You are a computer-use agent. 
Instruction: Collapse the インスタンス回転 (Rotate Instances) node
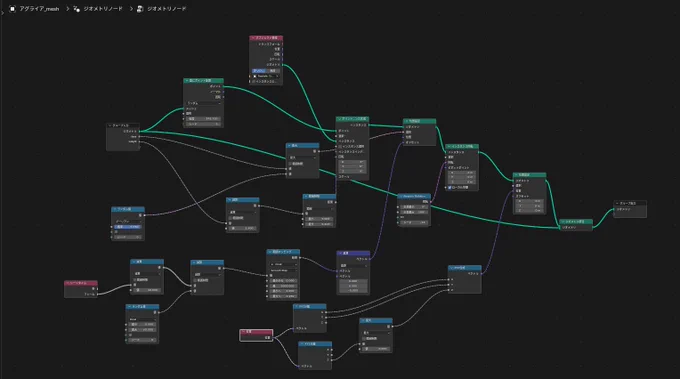(449, 147)
